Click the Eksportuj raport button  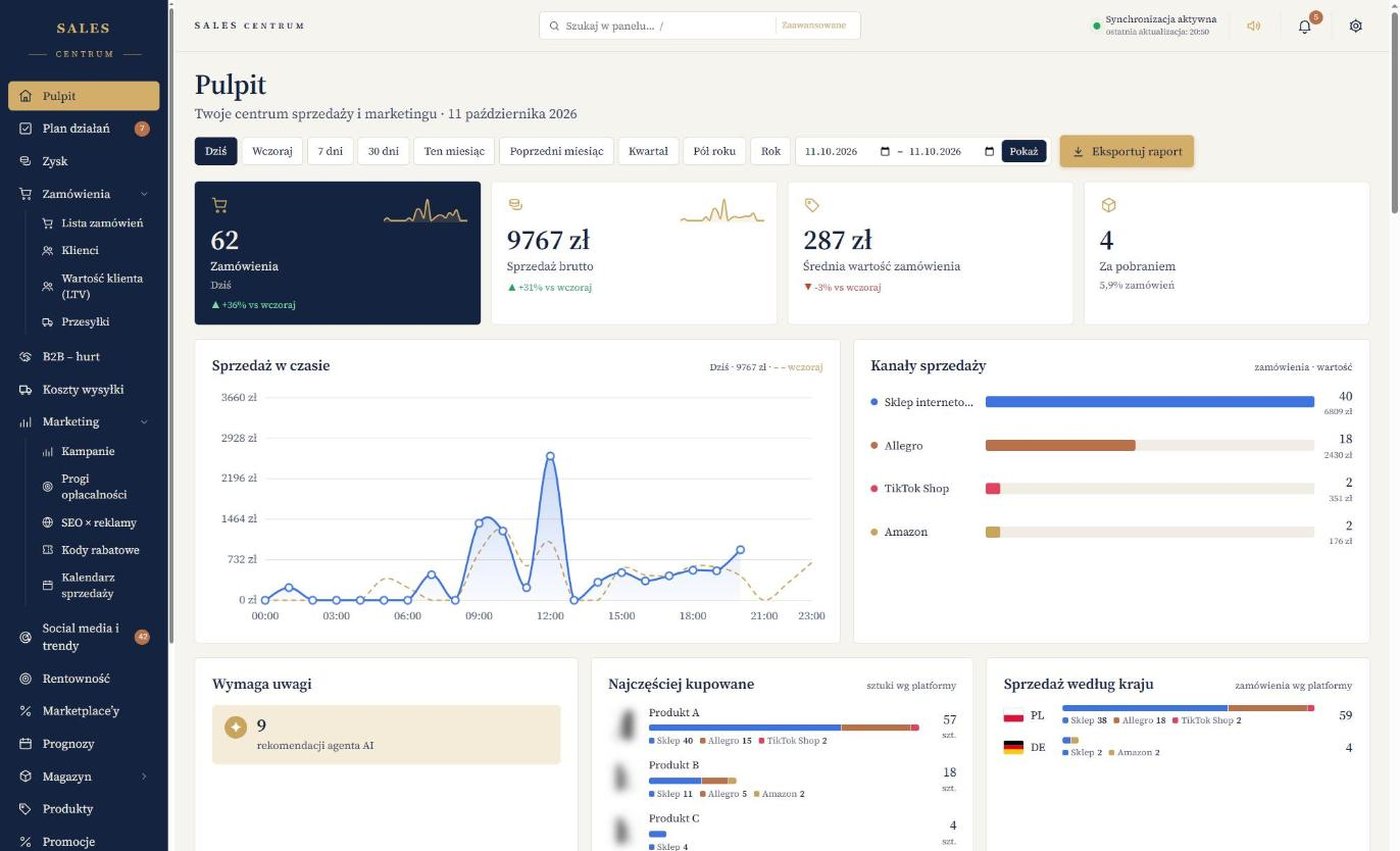[1127, 152]
